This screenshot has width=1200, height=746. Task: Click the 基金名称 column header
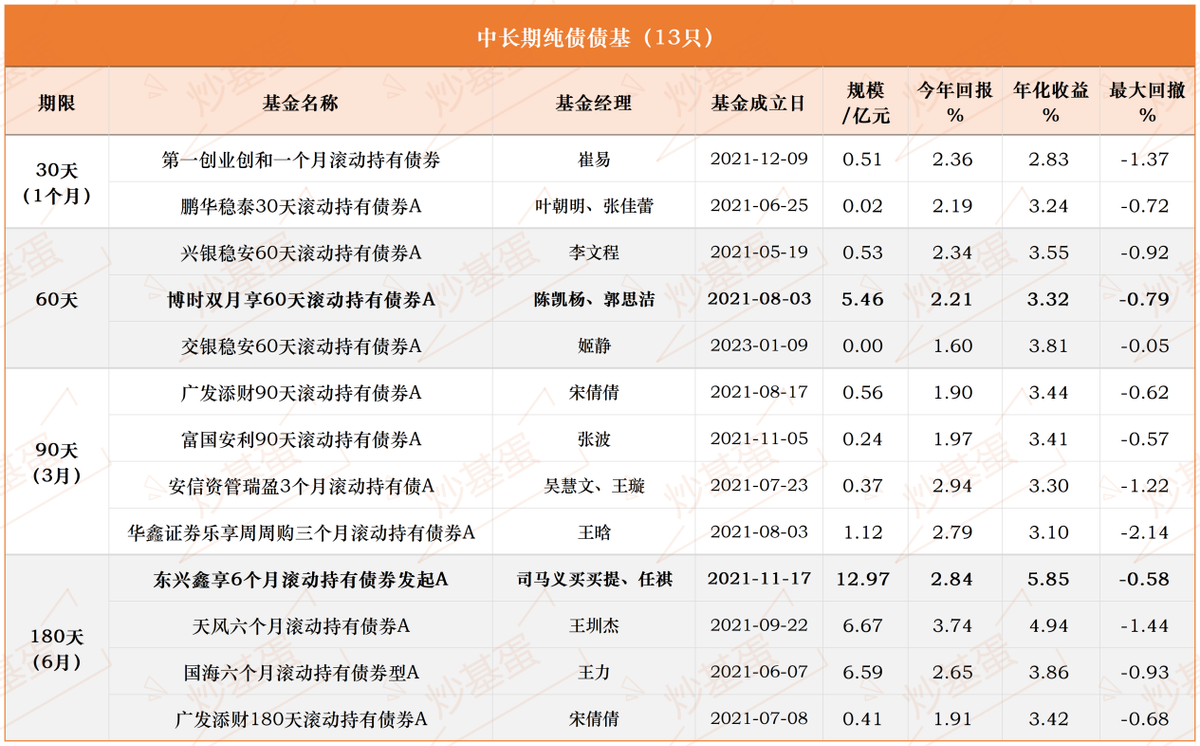300,103
